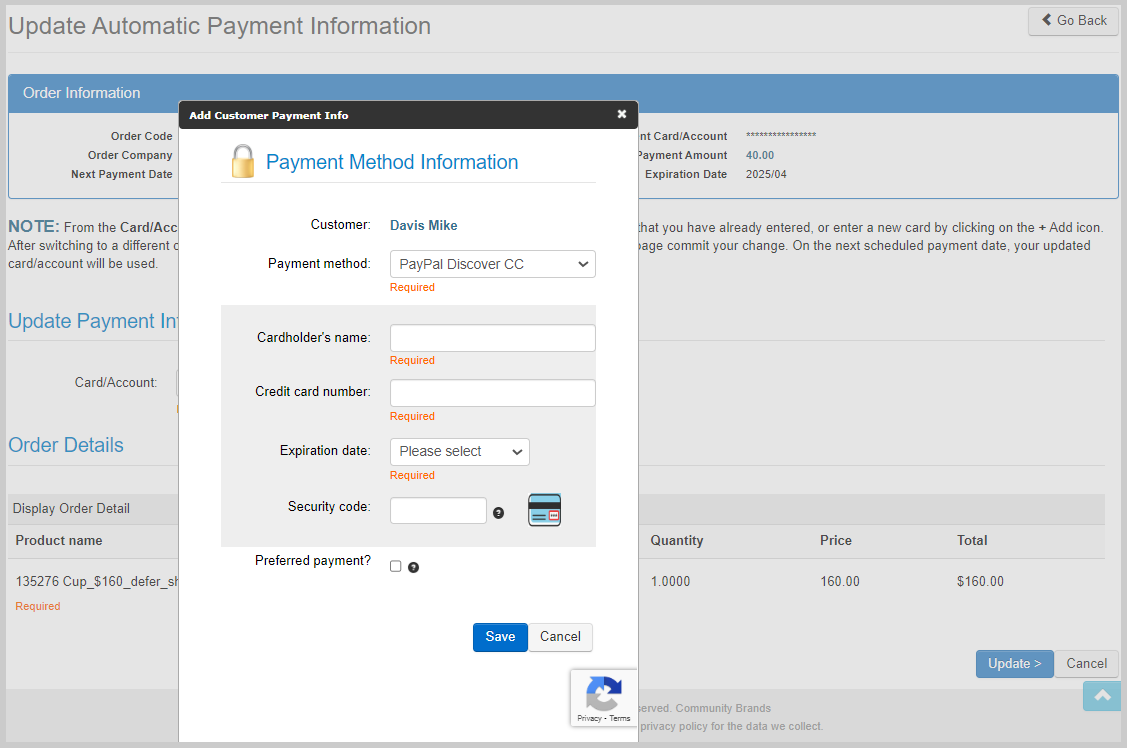
Task: Focus the Security code field
Action: [438, 510]
